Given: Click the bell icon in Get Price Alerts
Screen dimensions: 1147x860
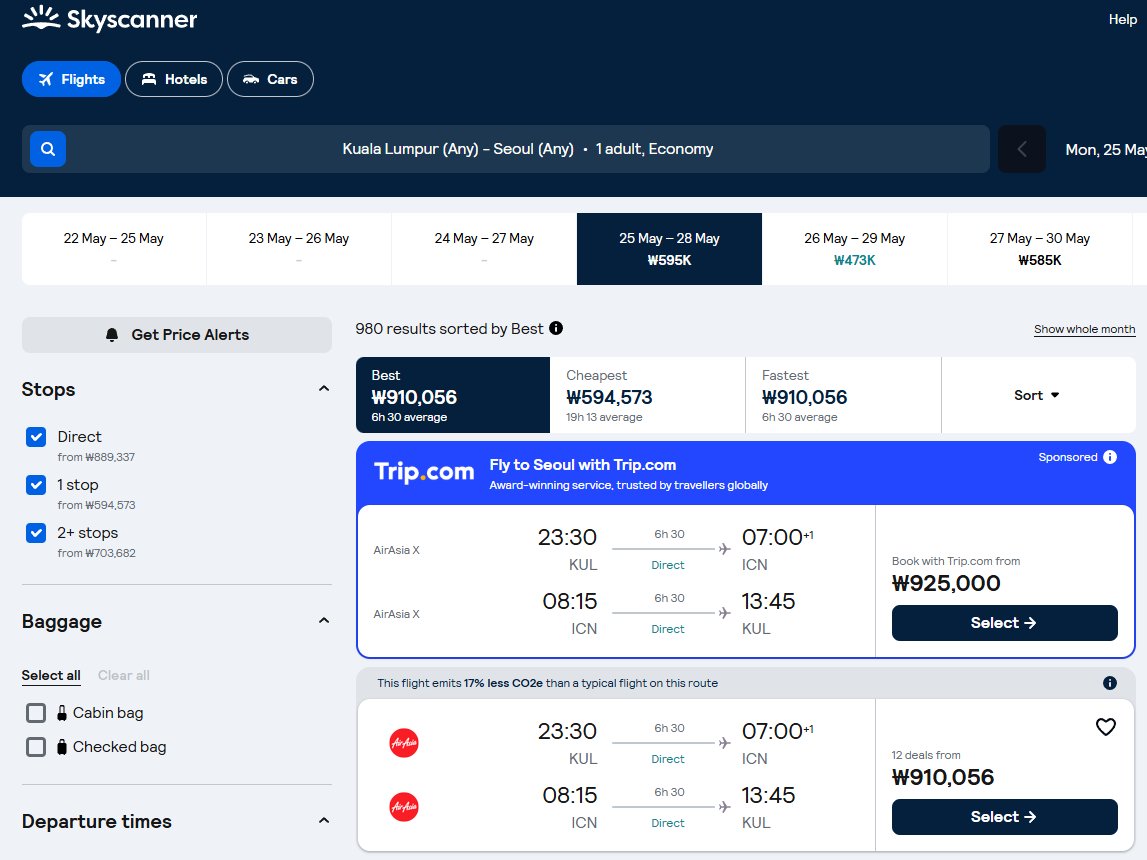Looking at the screenshot, I should tap(112, 335).
